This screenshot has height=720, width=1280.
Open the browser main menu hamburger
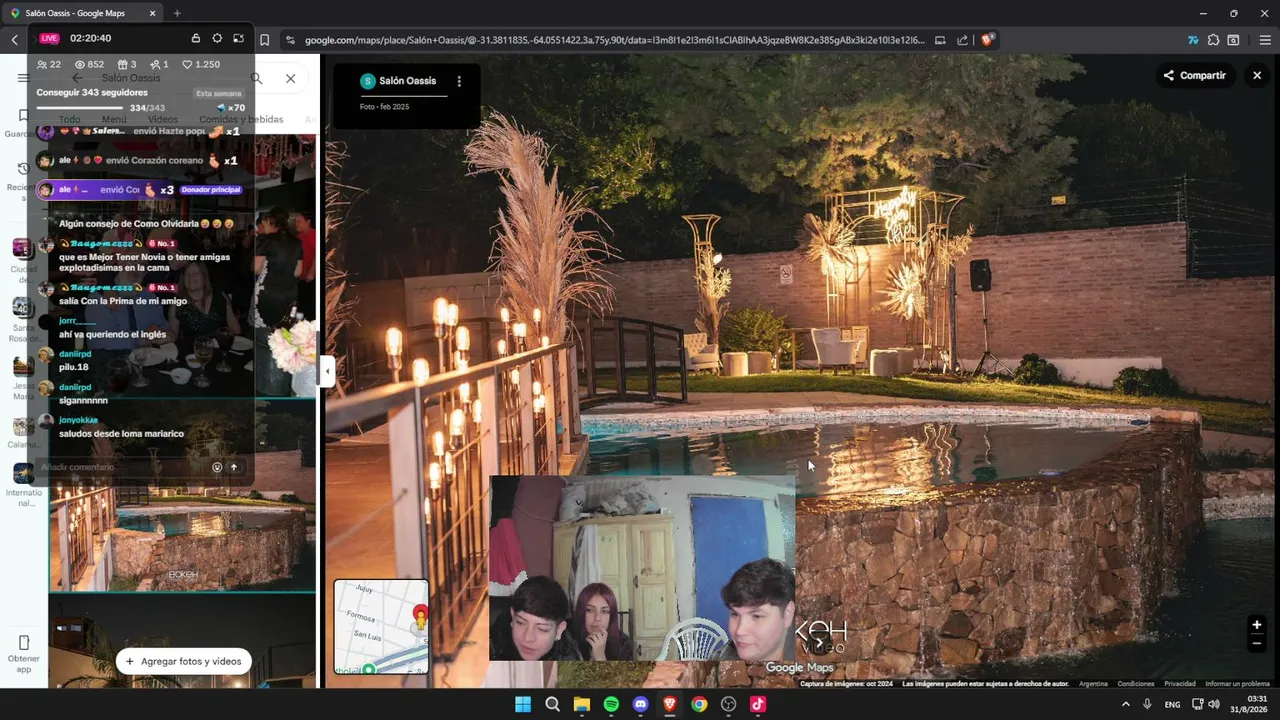pos(1265,40)
